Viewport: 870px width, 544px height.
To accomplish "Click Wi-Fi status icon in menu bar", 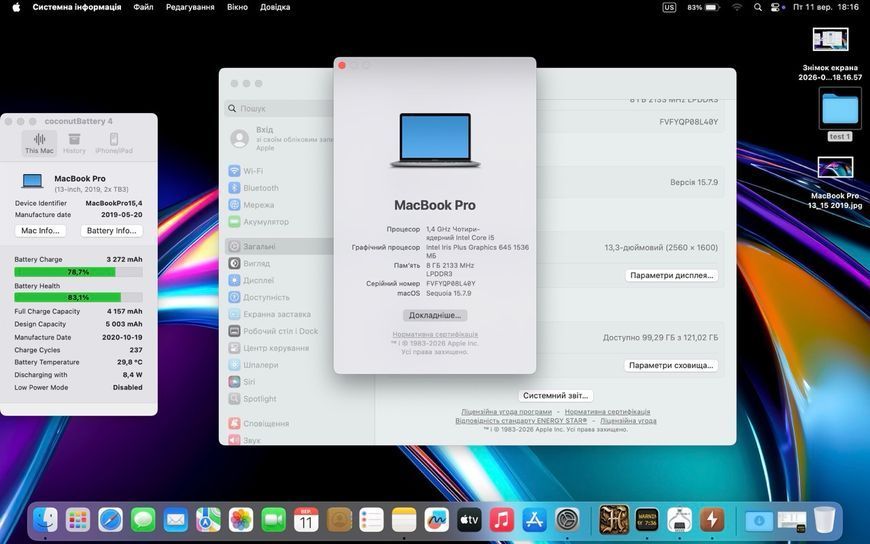I will (x=737, y=7).
